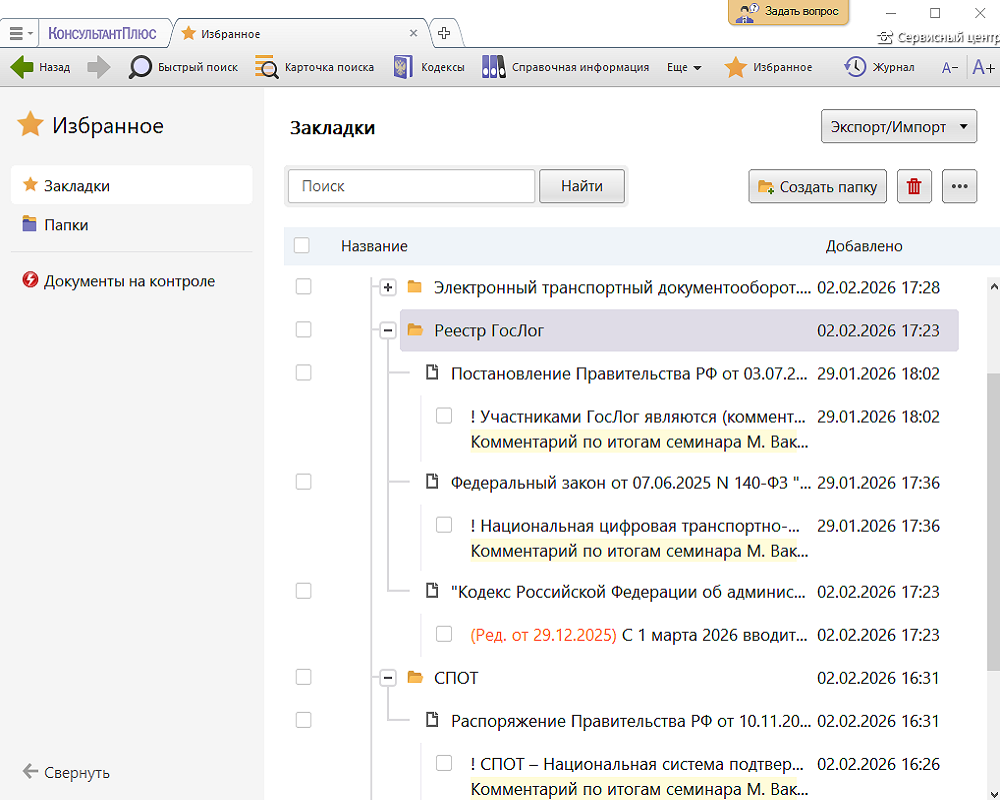Click the Найти search button
This screenshot has width=1000, height=800.
coord(581,186)
